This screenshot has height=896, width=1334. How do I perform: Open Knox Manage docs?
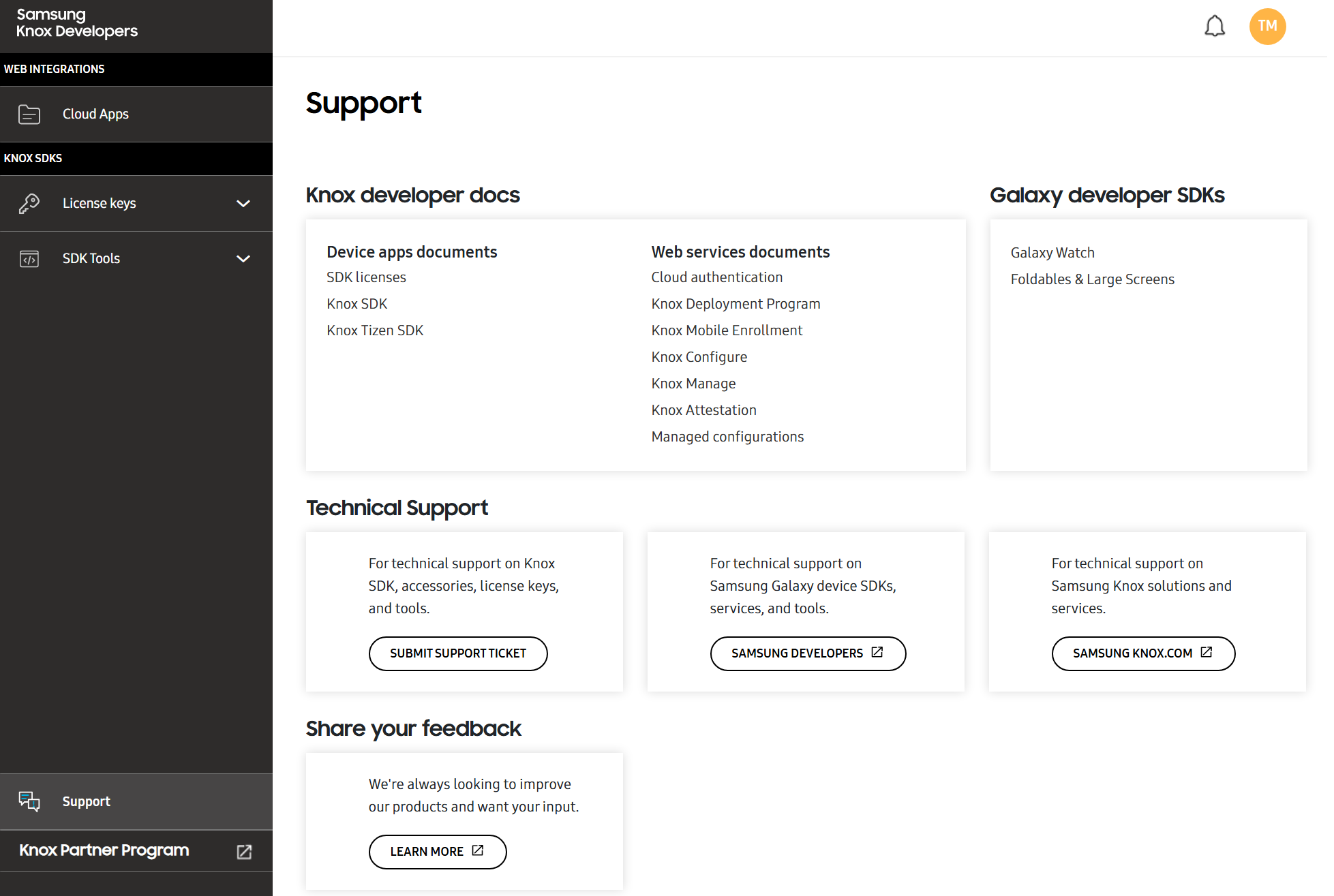[693, 384]
